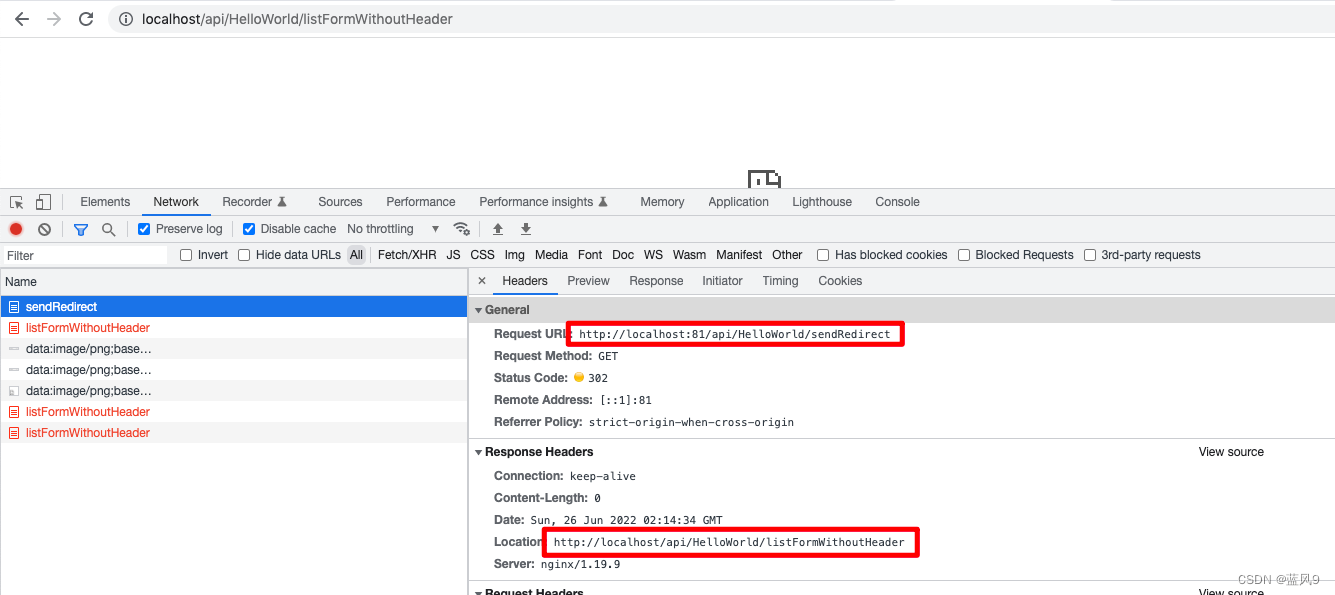Filter requests by WS type
This screenshot has height=595, width=1335.
coord(653,255)
